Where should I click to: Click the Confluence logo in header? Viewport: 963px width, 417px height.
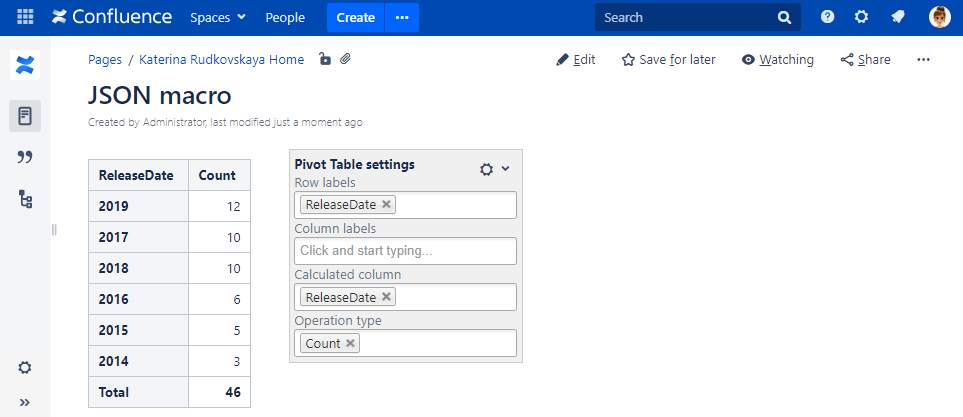pyautogui.click(x=111, y=17)
